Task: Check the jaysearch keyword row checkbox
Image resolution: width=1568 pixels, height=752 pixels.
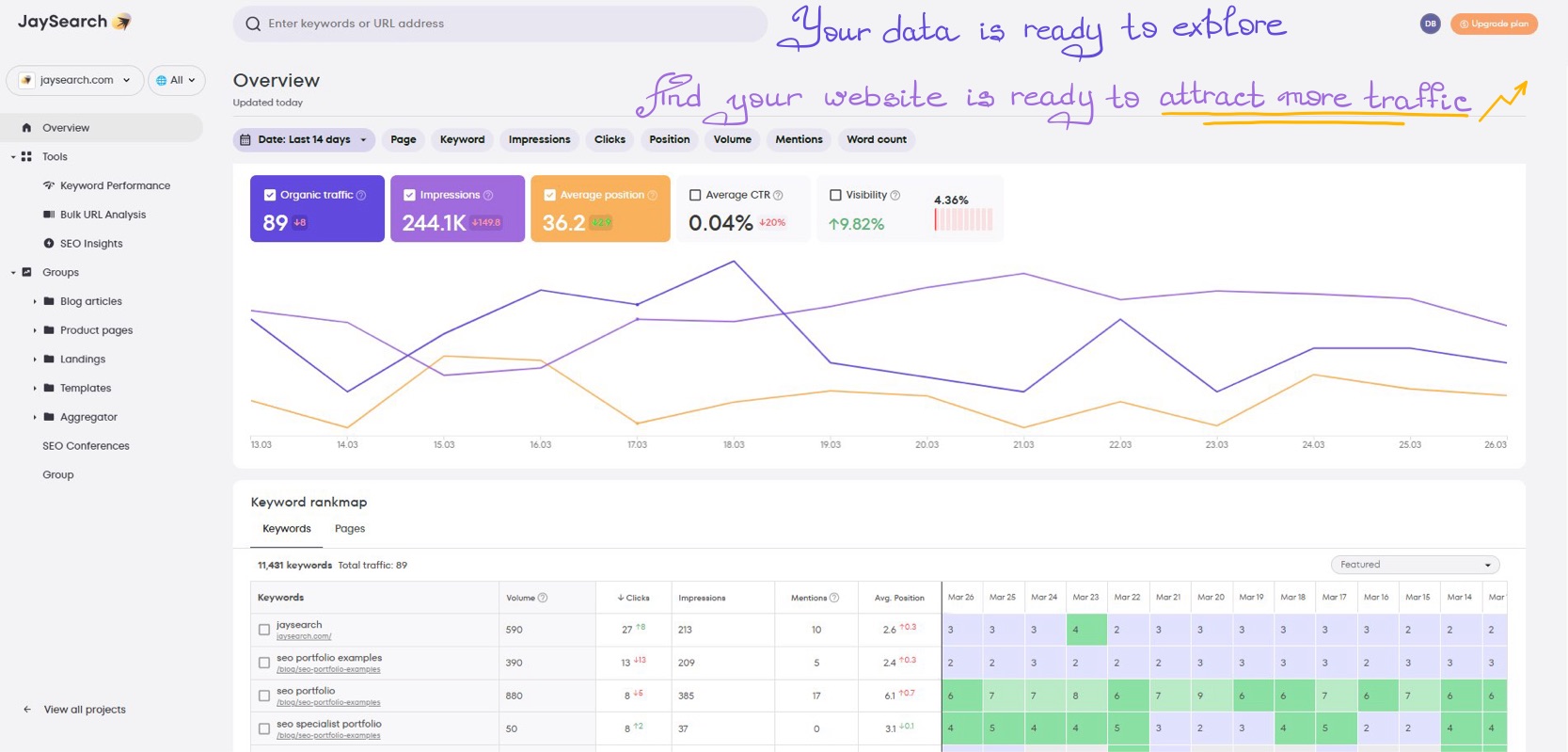Action: coord(264,630)
